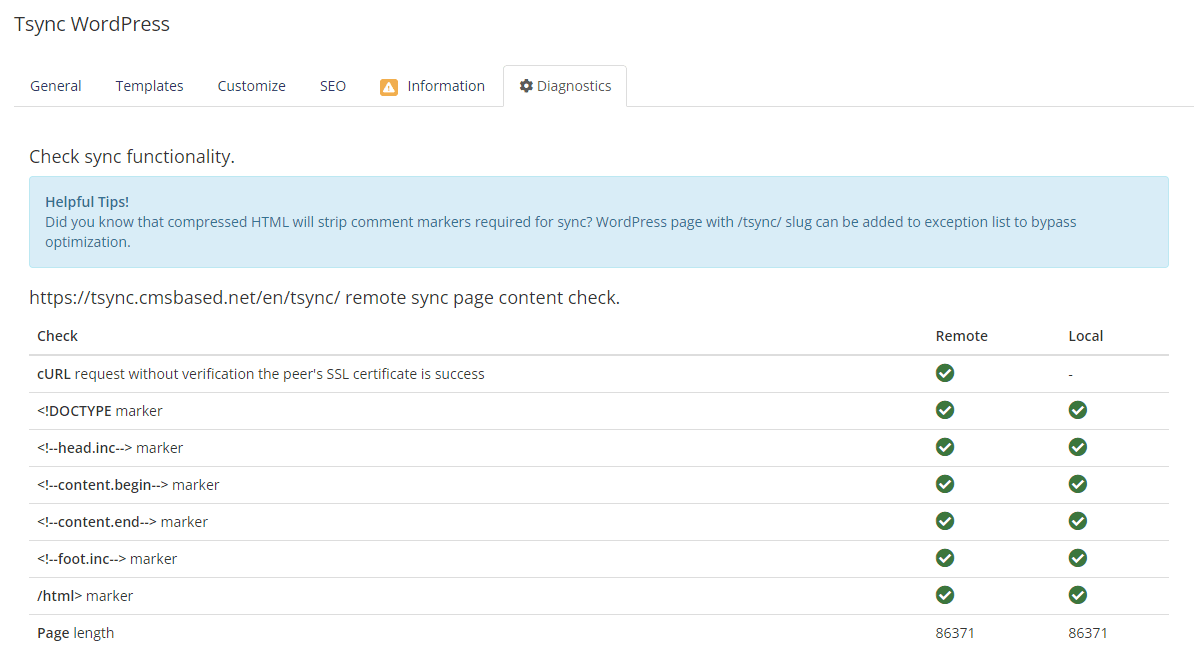1194x669 pixels.
Task: Click the /html> marker row label
Action: click(x=85, y=596)
